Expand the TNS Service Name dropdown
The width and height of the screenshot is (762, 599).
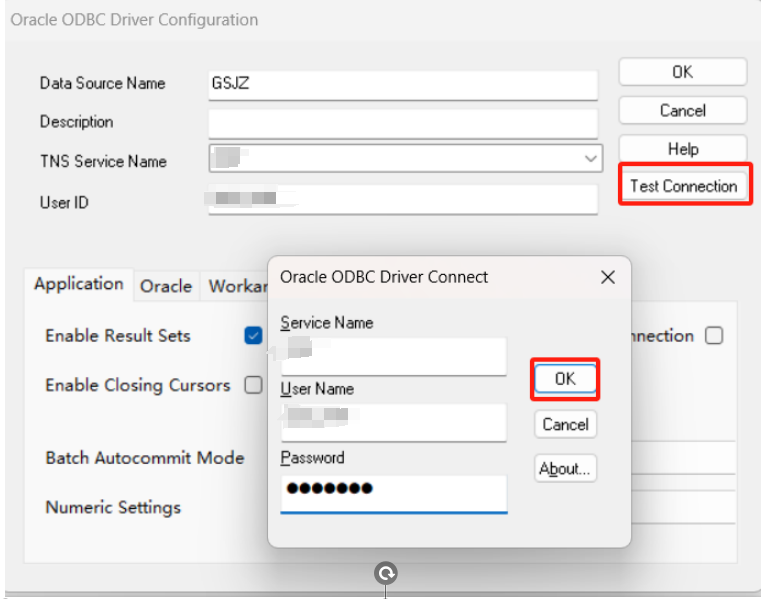click(590, 158)
